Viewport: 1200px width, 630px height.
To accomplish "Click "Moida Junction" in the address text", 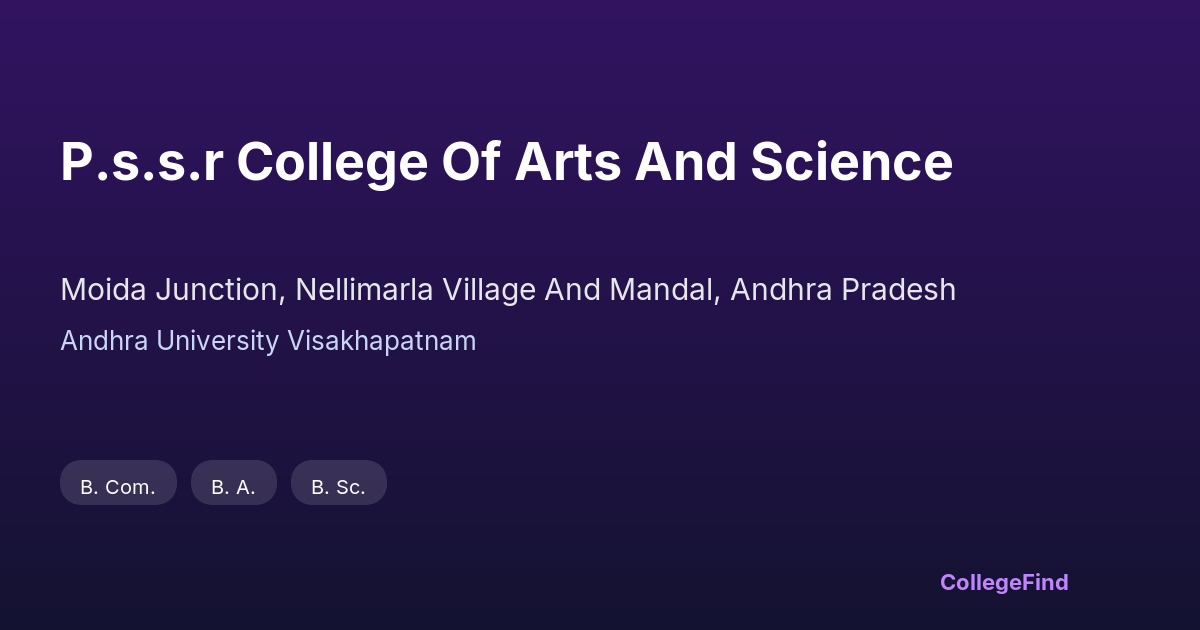I will click(x=171, y=290).
